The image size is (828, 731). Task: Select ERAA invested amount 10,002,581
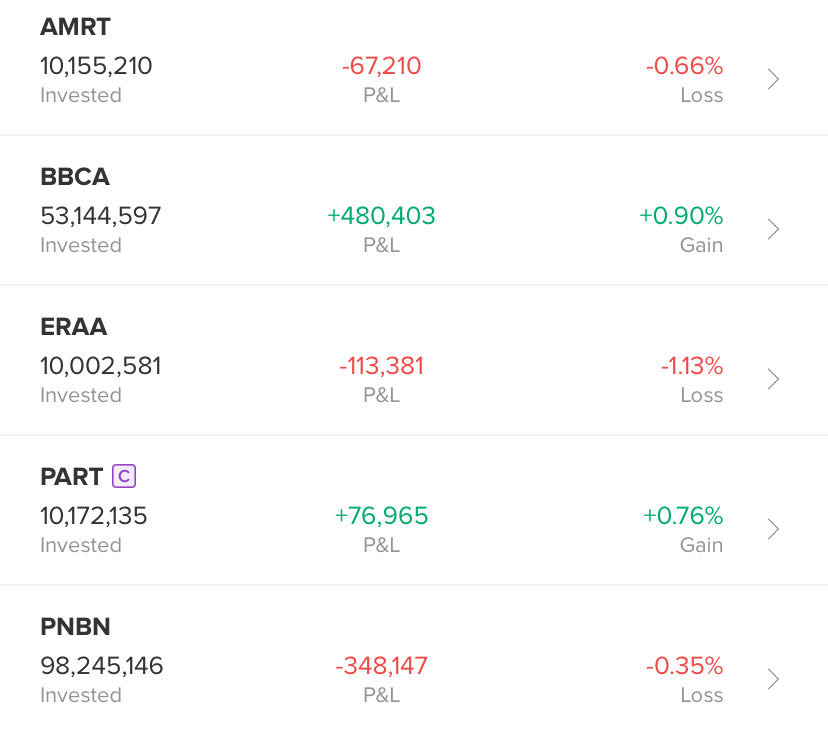click(x=100, y=366)
